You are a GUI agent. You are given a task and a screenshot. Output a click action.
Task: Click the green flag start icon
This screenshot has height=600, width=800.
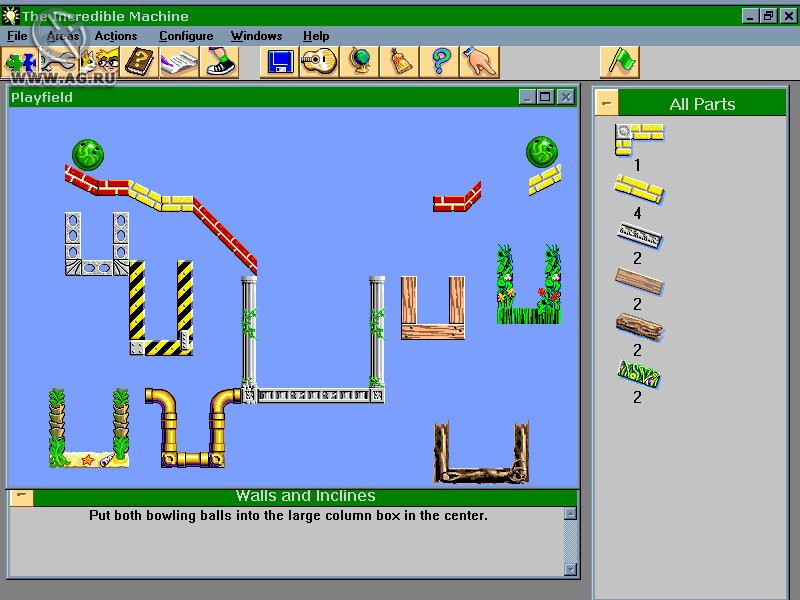pyautogui.click(x=619, y=62)
